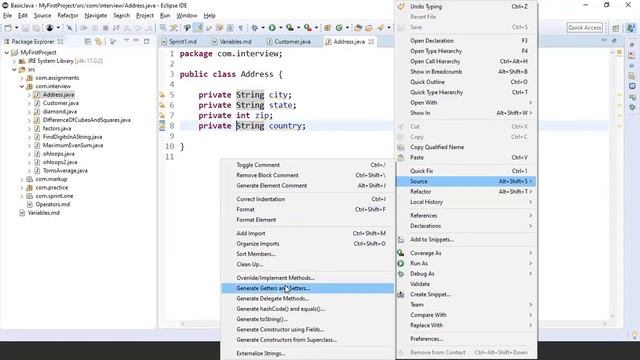Close the Address.java editor tab
Image resolution: width=640 pixels, height=360 pixels.
point(371,42)
